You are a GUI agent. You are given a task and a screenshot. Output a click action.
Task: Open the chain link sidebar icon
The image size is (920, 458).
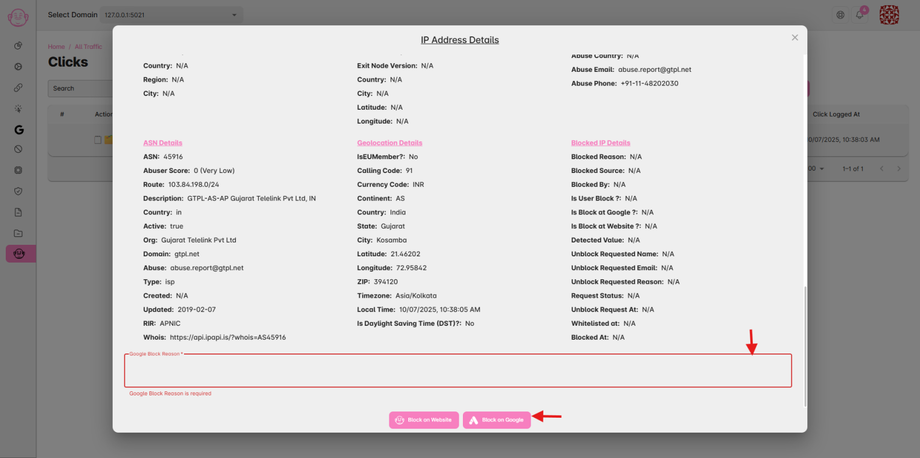pos(18,88)
